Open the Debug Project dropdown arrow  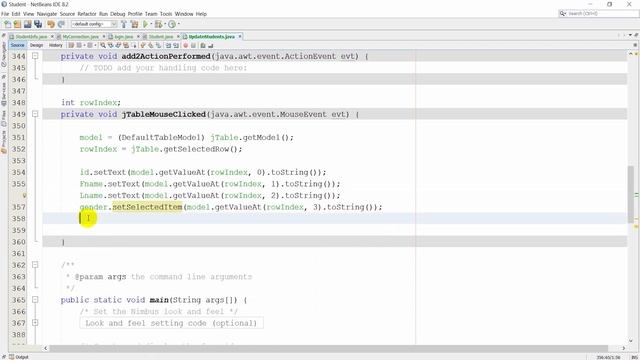tap(164, 24)
